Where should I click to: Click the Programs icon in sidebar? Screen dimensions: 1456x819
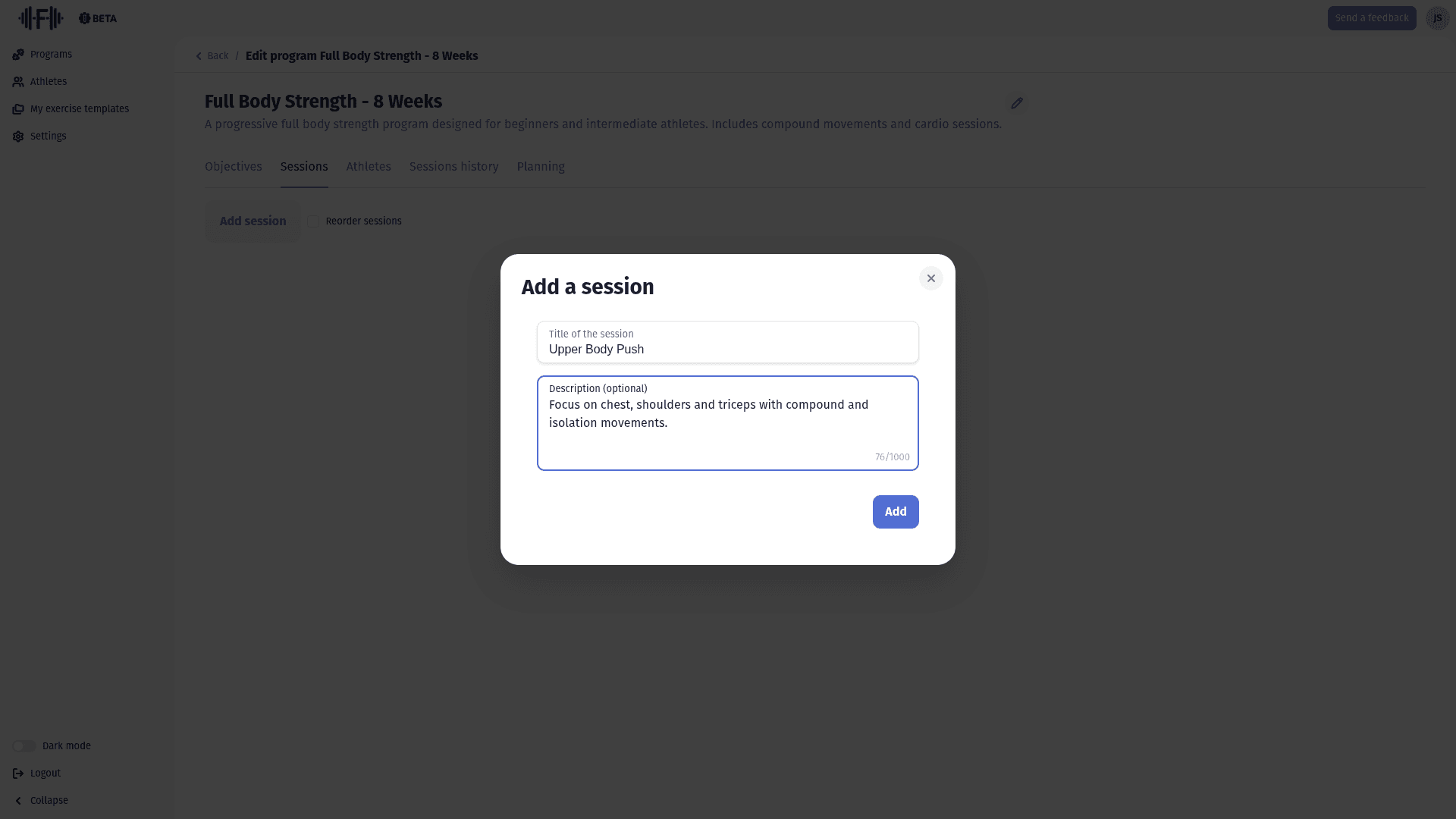(x=18, y=55)
